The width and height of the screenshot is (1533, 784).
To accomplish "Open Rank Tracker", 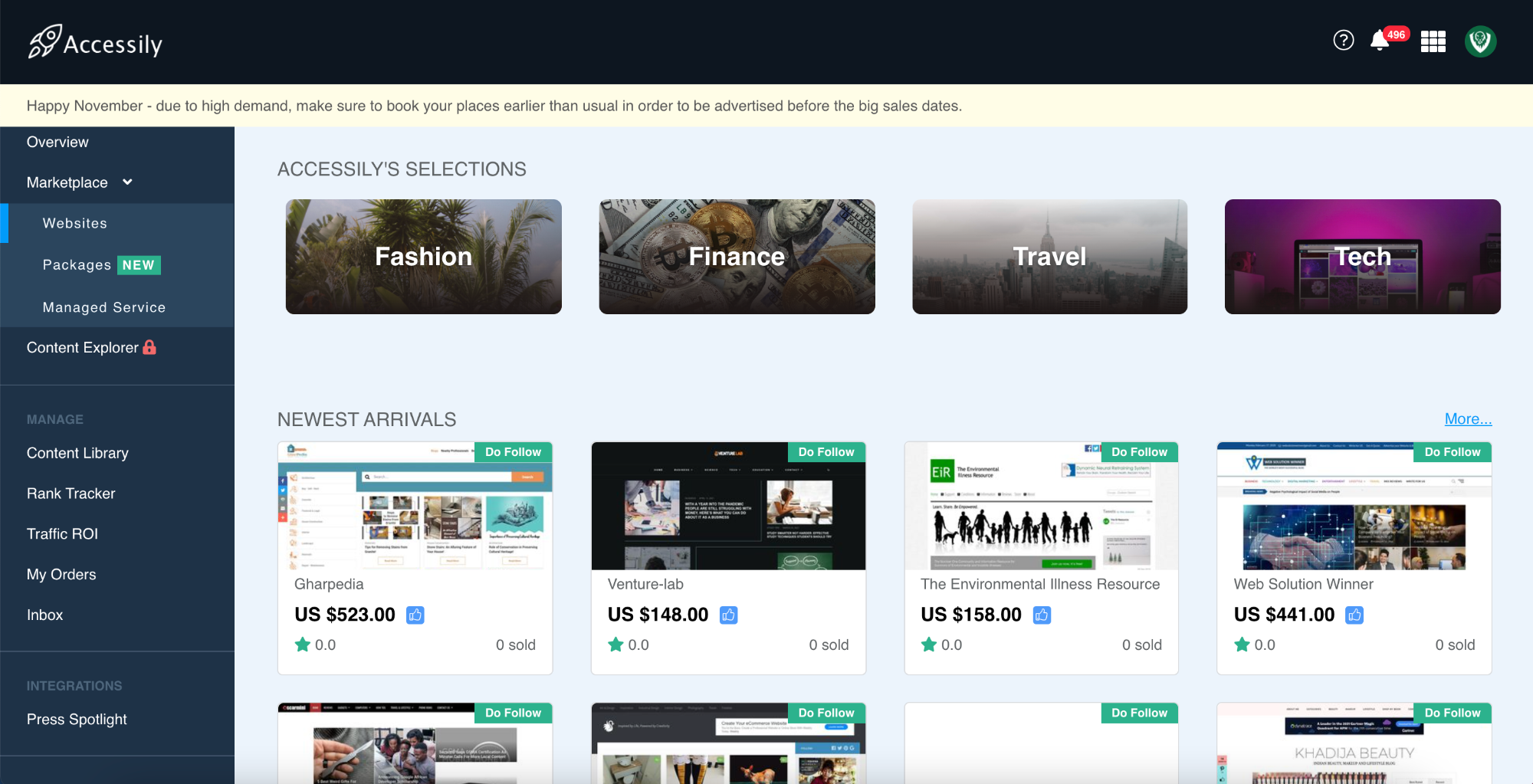I will pos(71,494).
